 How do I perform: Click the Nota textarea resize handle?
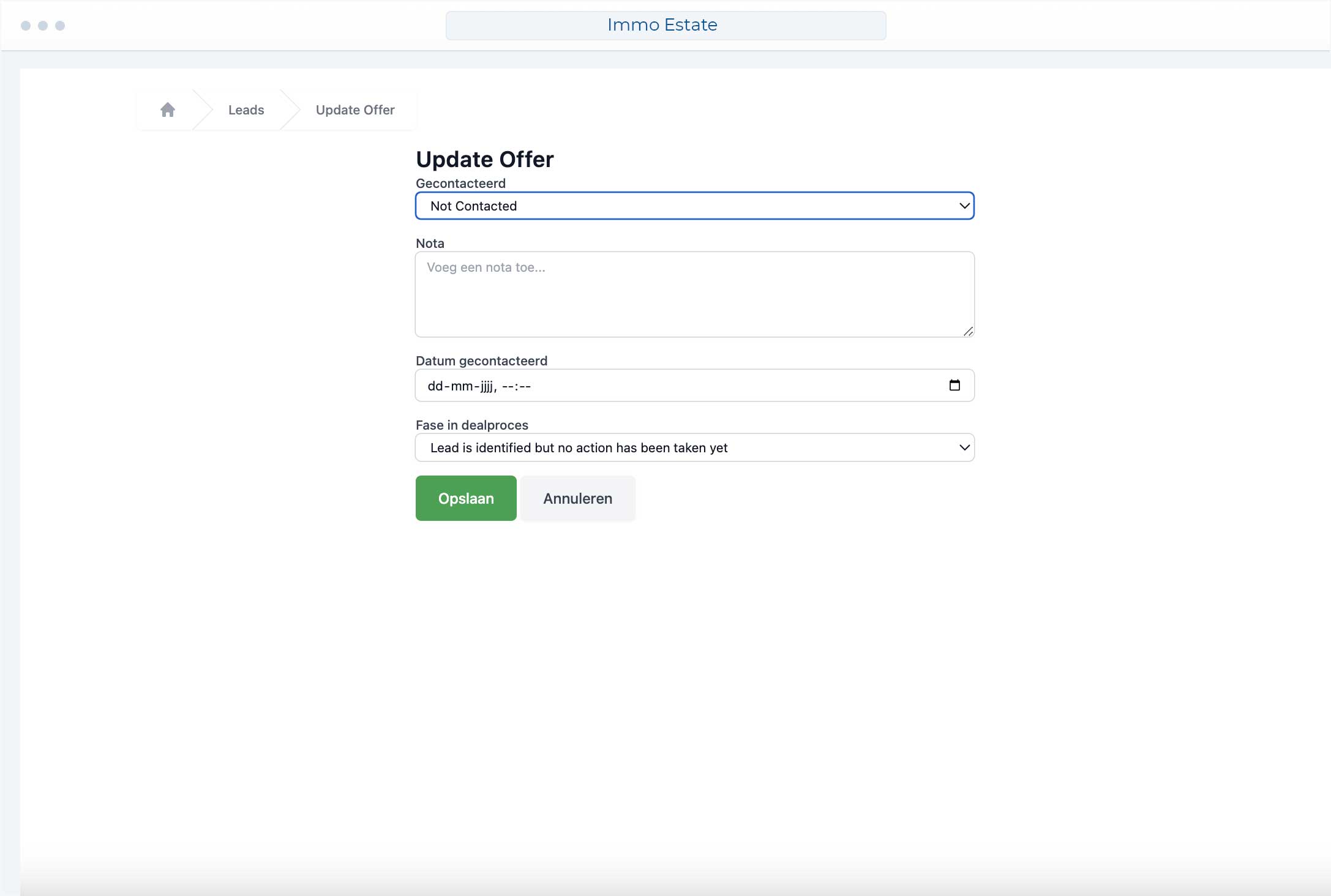pos(967,331)
